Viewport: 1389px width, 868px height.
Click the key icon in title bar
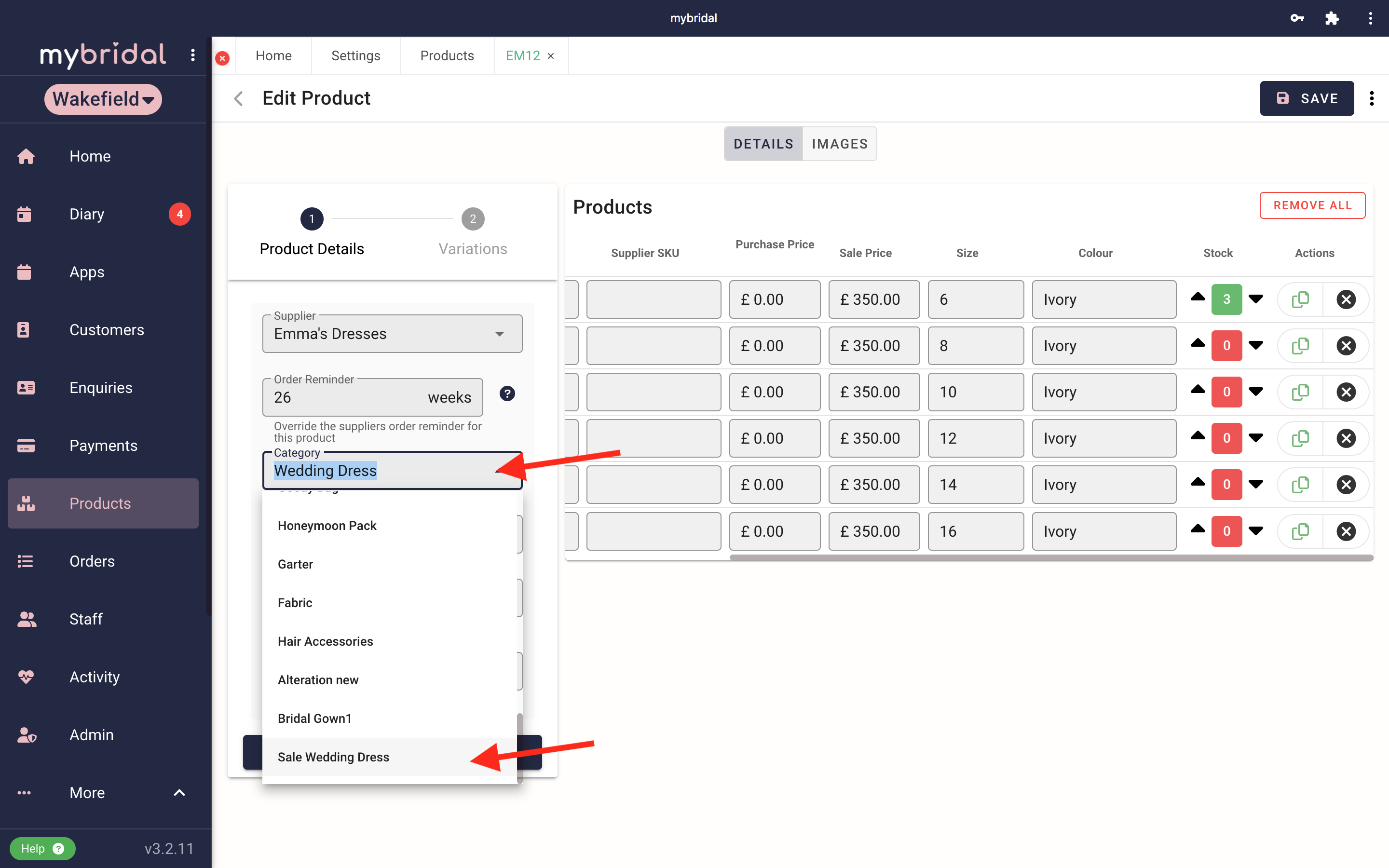1296,18
